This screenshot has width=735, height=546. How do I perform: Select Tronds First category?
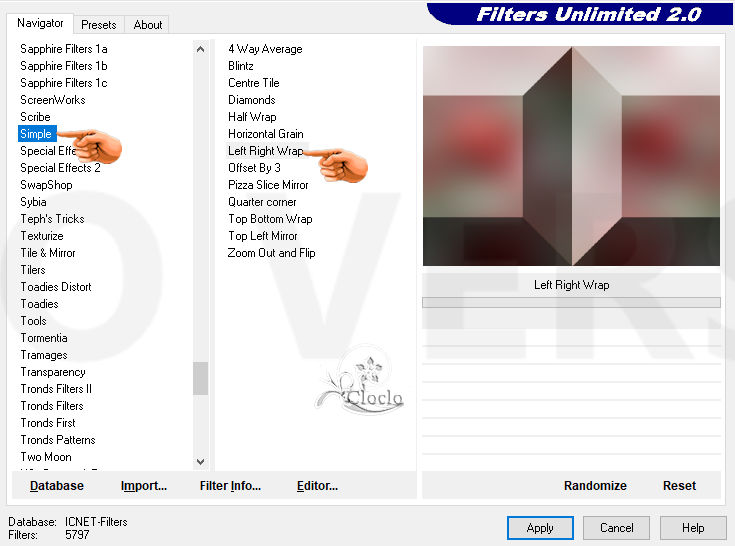click(x=48, y=423)
